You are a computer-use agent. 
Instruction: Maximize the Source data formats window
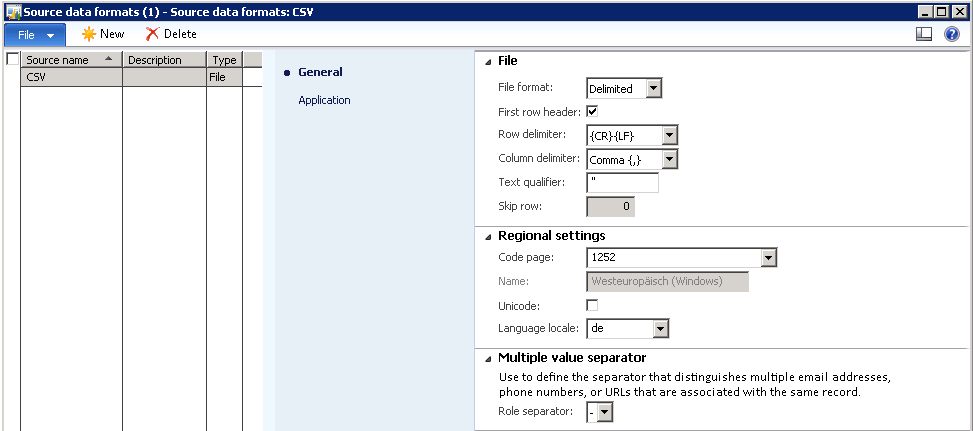[x=942, y=11]
